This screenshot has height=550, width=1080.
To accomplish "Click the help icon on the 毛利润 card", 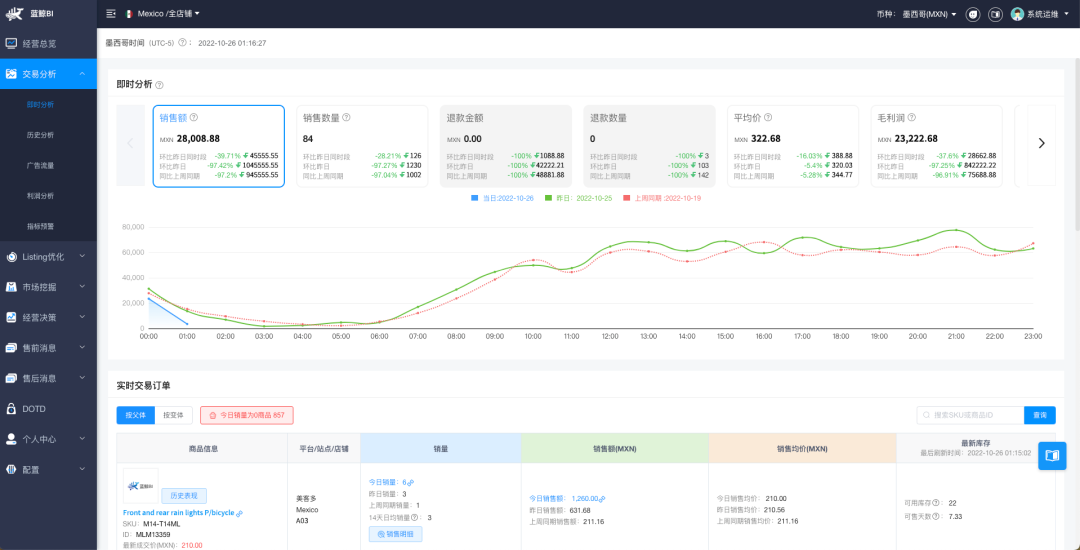I will pyautogui.click(x=911, y=118).
